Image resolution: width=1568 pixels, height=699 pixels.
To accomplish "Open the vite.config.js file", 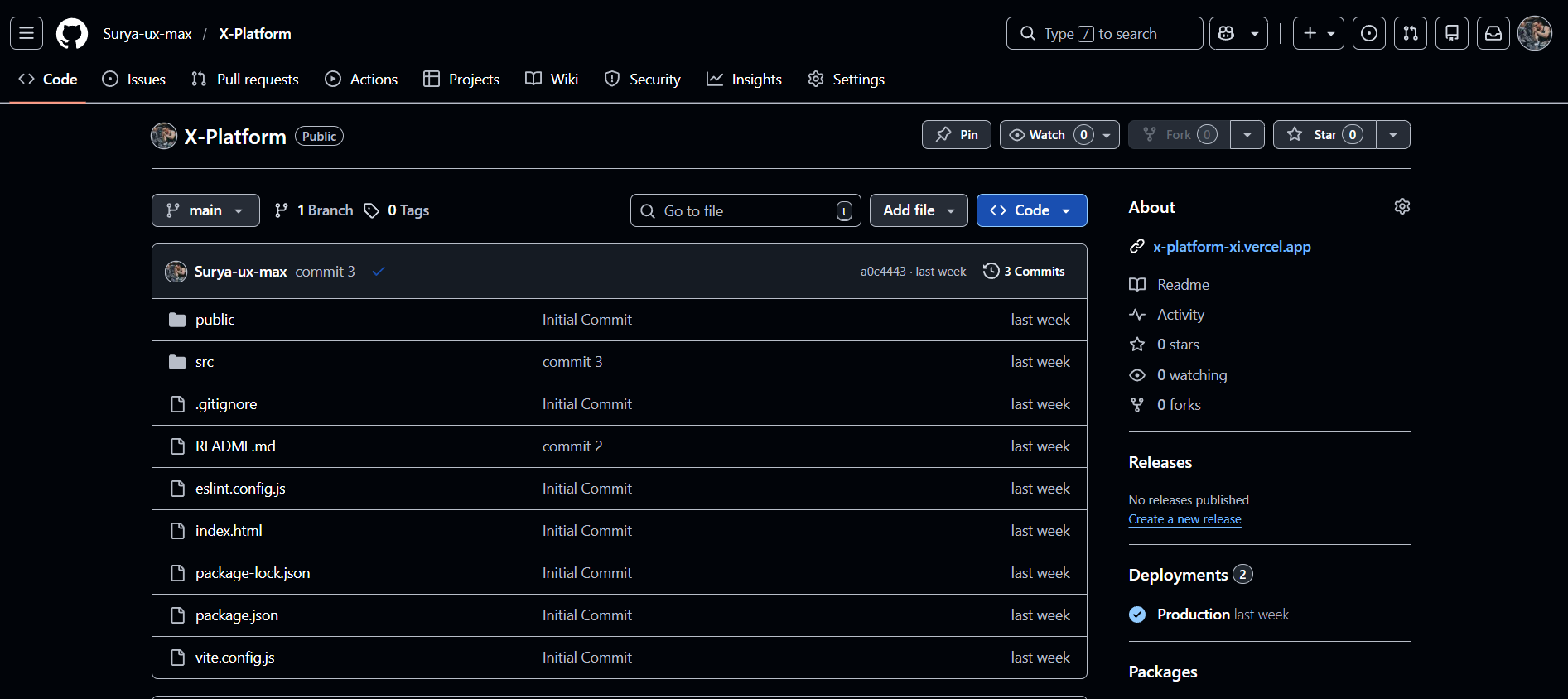I will click(x=235, y=658).
